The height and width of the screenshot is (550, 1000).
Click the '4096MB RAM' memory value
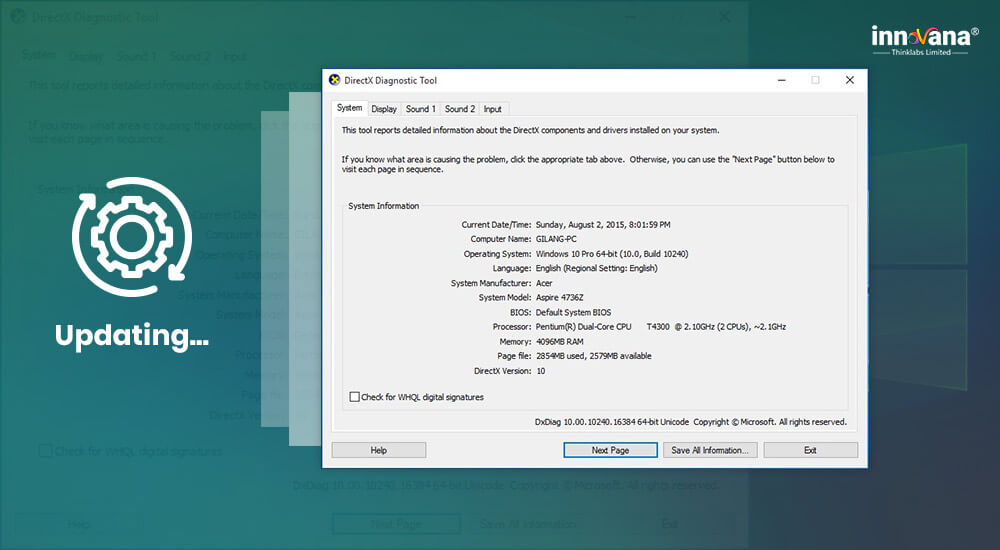(x=559, y=342)
